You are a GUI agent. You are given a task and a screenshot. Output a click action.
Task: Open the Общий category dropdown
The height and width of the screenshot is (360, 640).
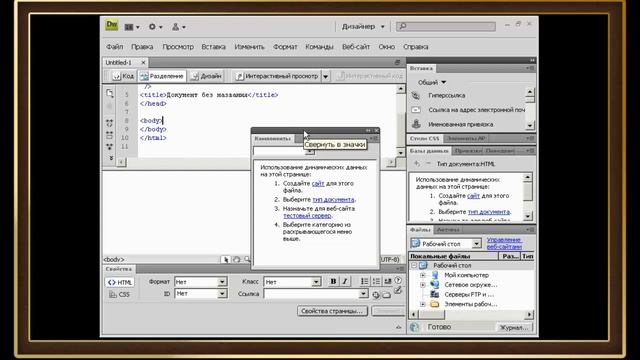tap(432, 82)
